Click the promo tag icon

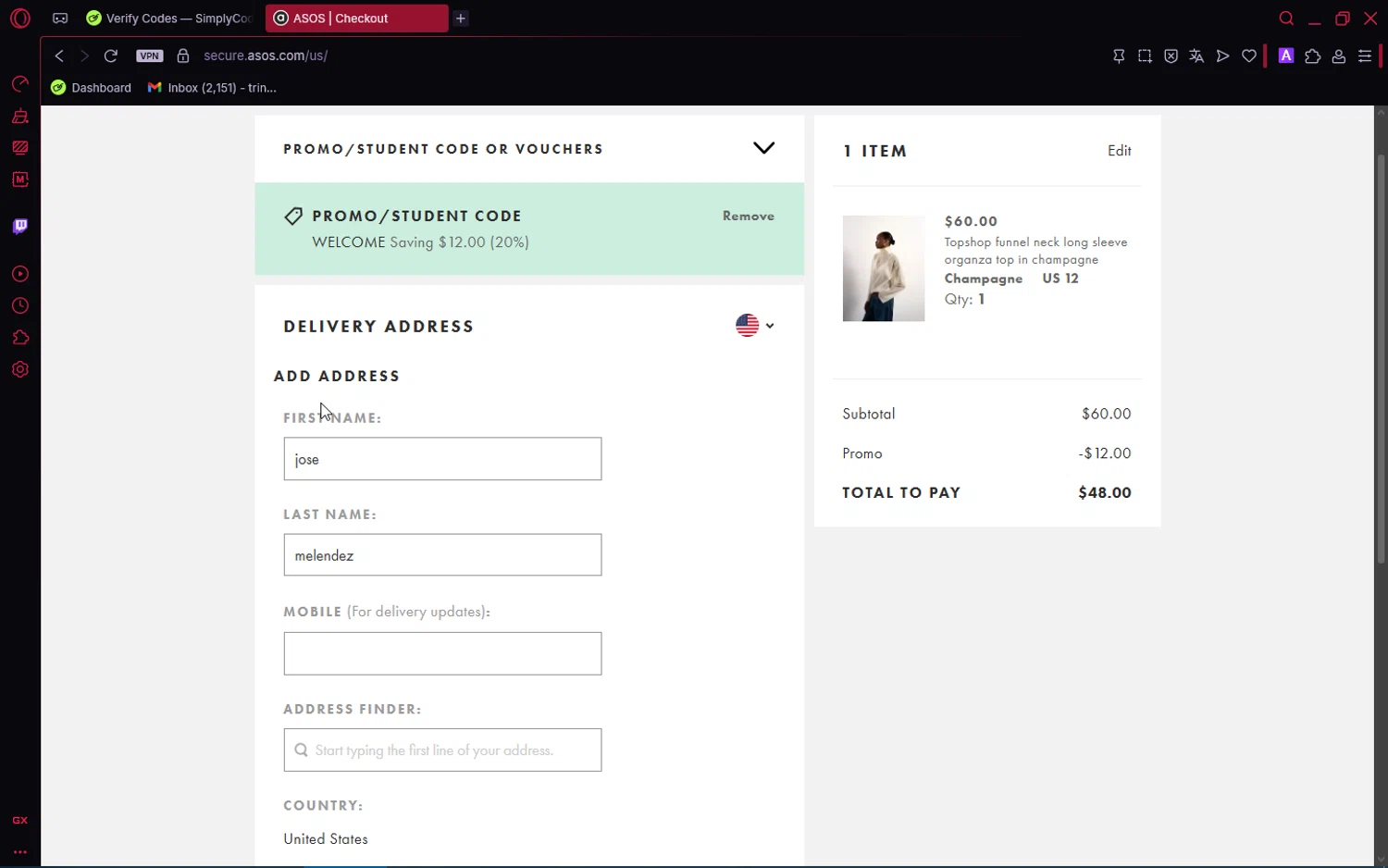293,217
